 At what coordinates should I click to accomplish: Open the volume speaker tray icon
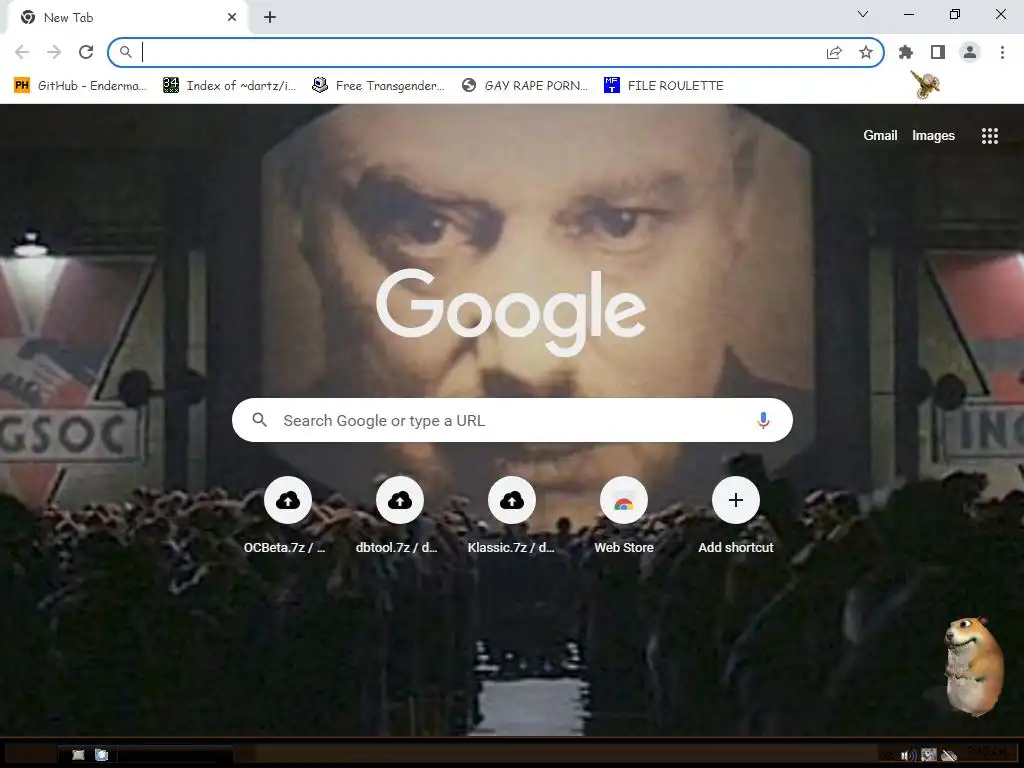tap(908, 756)
